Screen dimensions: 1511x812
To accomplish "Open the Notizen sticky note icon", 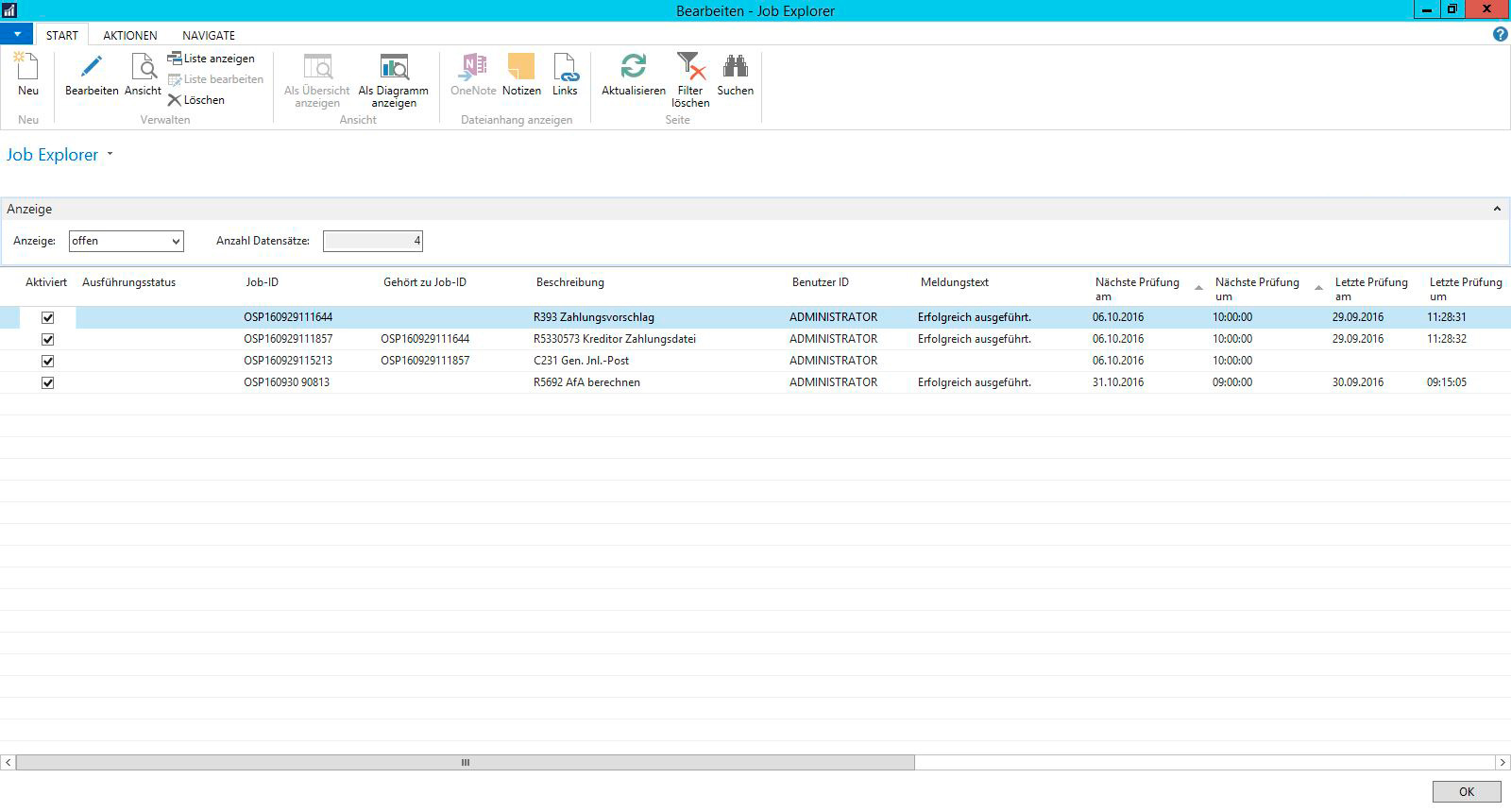I will click(x=521, y=68).
